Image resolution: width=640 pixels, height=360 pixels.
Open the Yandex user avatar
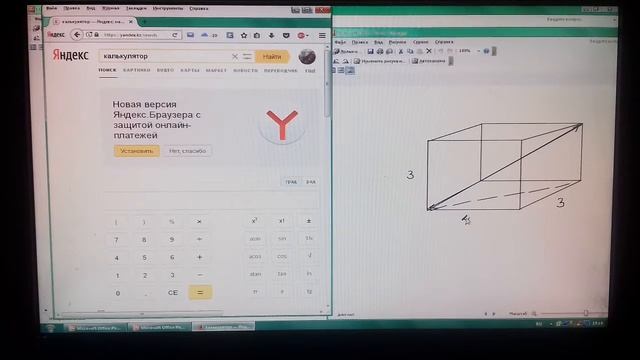[x=307, y=57]
